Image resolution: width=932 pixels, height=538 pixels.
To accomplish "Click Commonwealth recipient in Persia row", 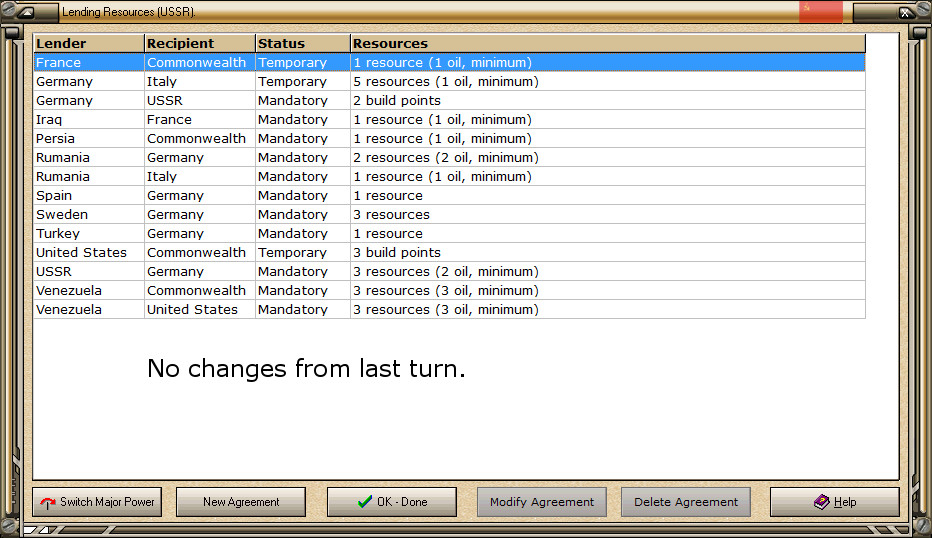I will 200,139.
